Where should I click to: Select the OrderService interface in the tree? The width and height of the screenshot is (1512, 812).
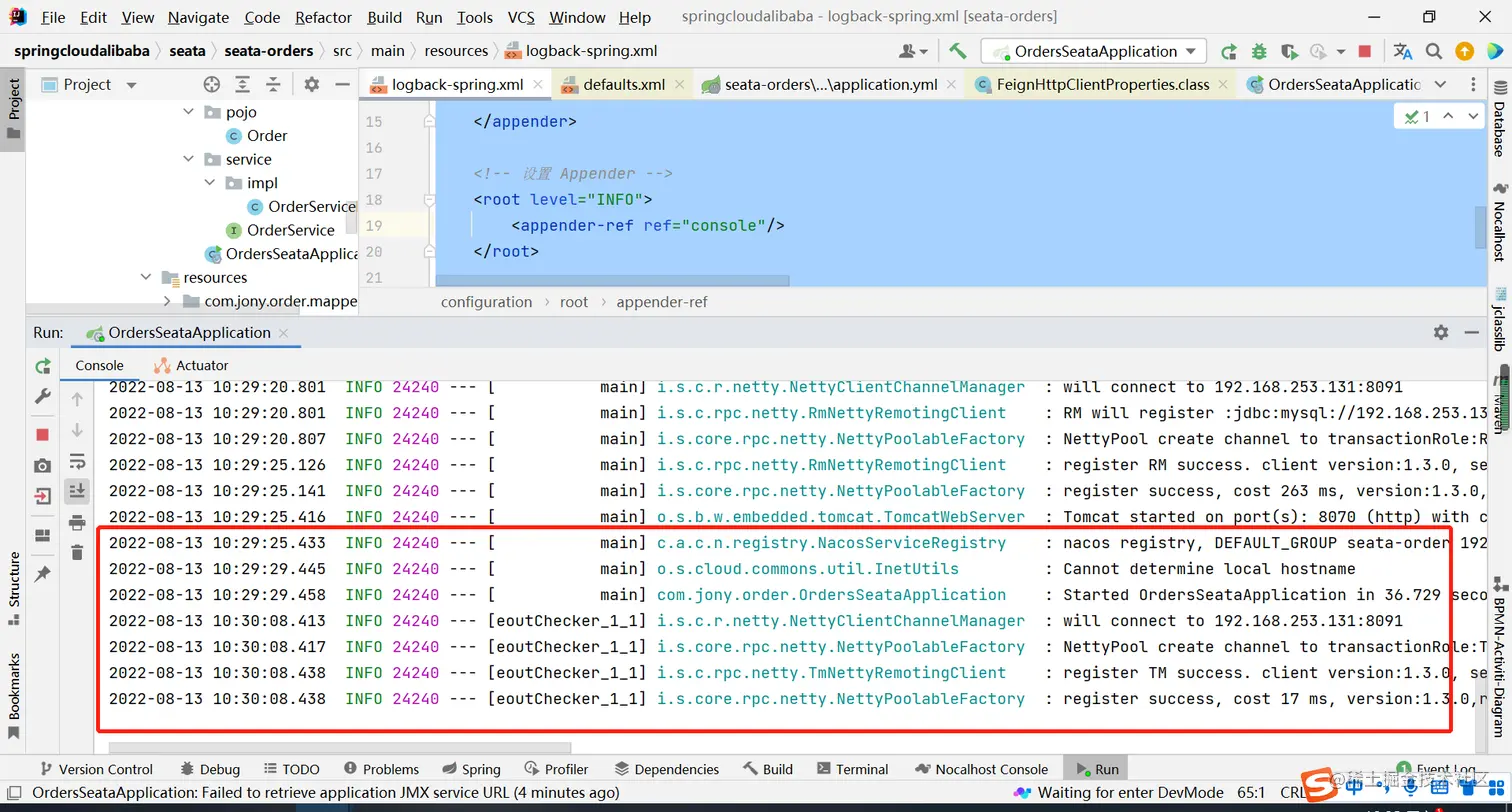pos(280,230)
